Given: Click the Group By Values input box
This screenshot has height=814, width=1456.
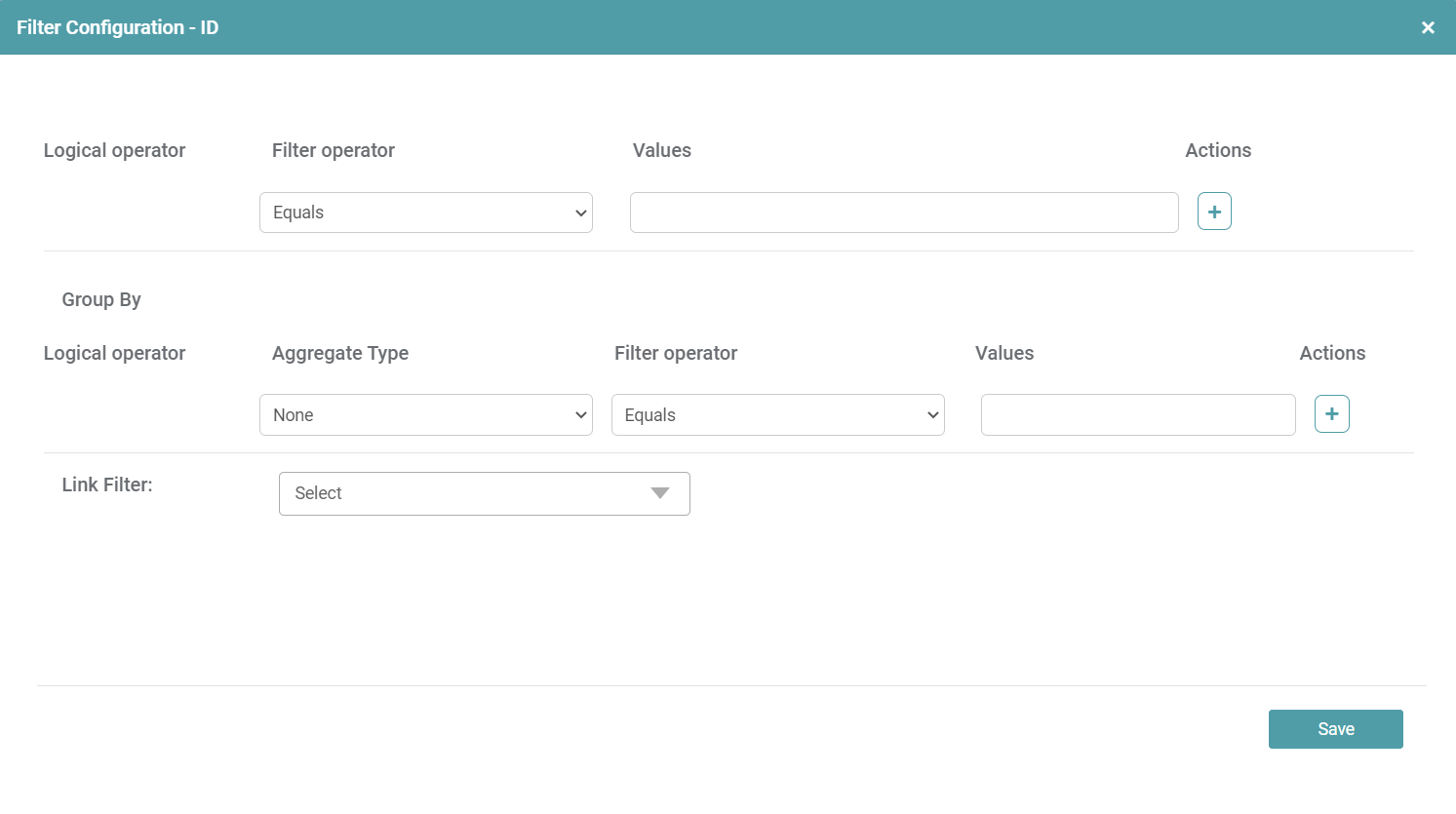Looking at the screenshot, I should pyautogui.click(x=1137, y=415).
